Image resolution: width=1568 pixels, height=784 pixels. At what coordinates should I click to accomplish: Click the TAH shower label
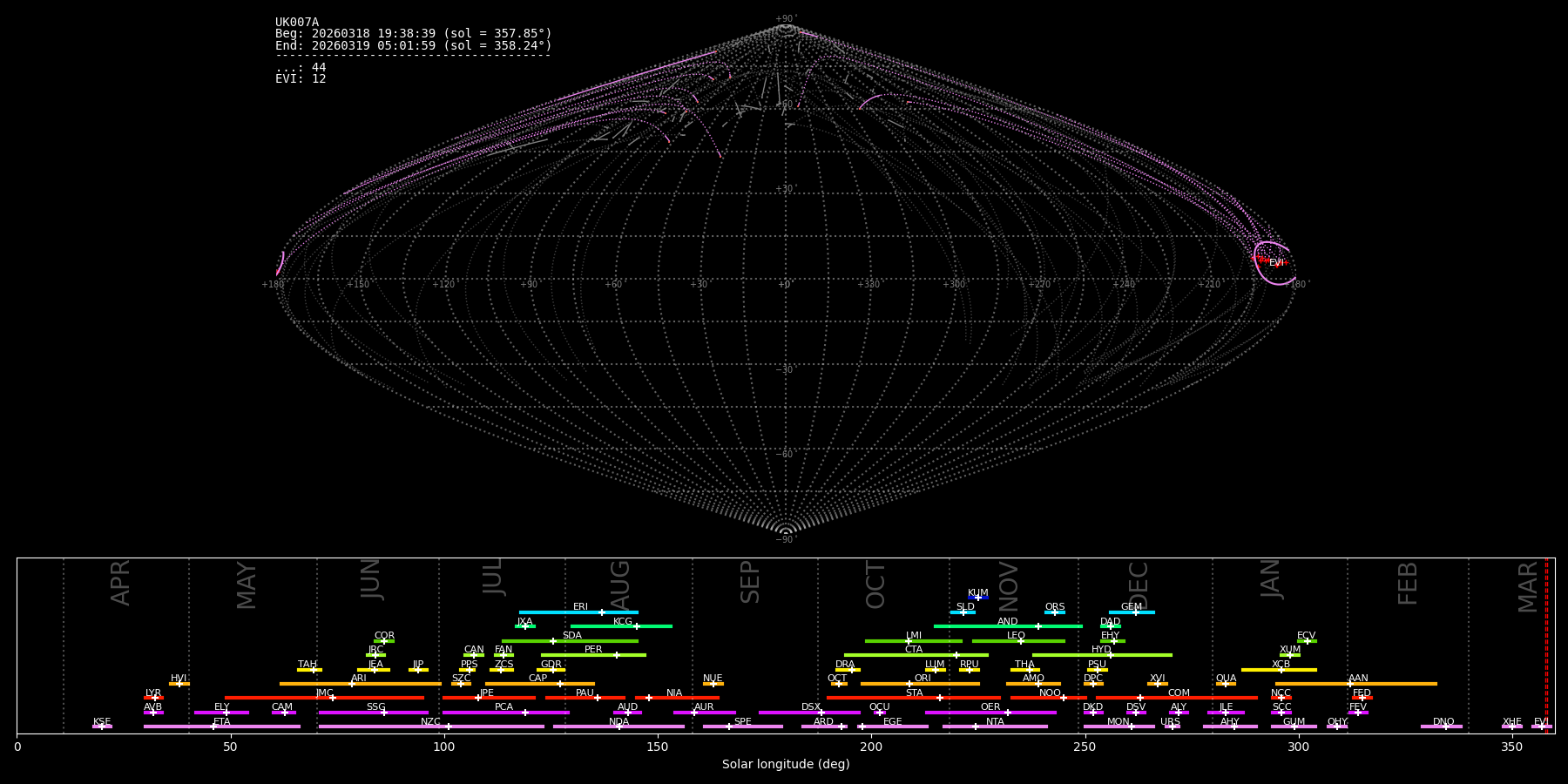click(x=308, y=664)
